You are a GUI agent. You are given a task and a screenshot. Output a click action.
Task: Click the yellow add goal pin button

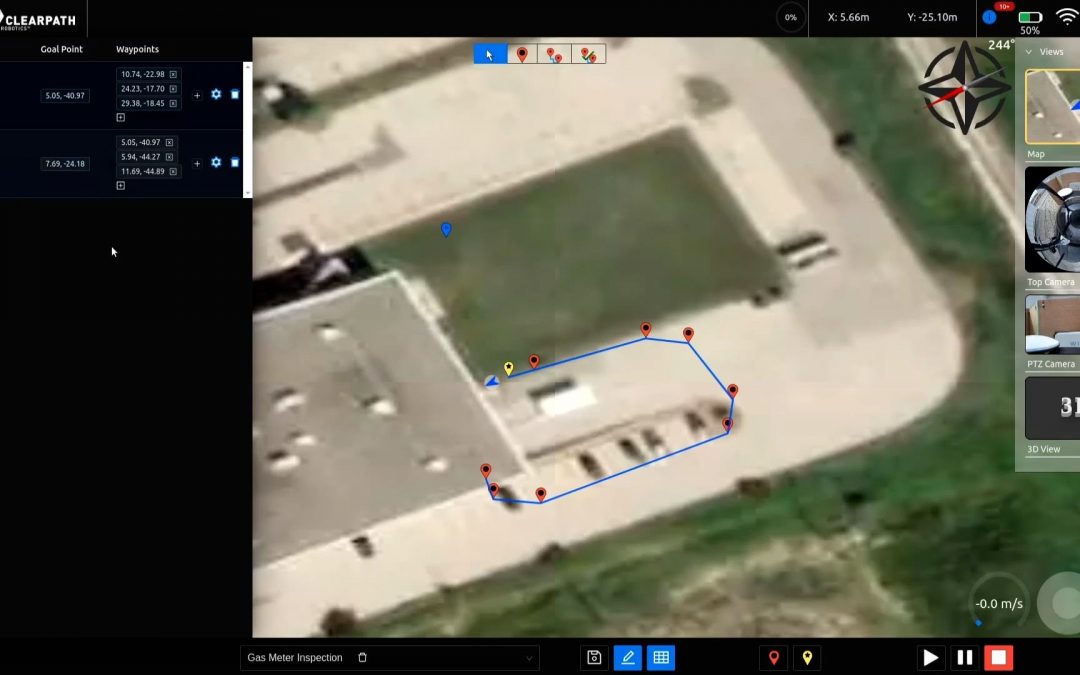tap(806, 658)
